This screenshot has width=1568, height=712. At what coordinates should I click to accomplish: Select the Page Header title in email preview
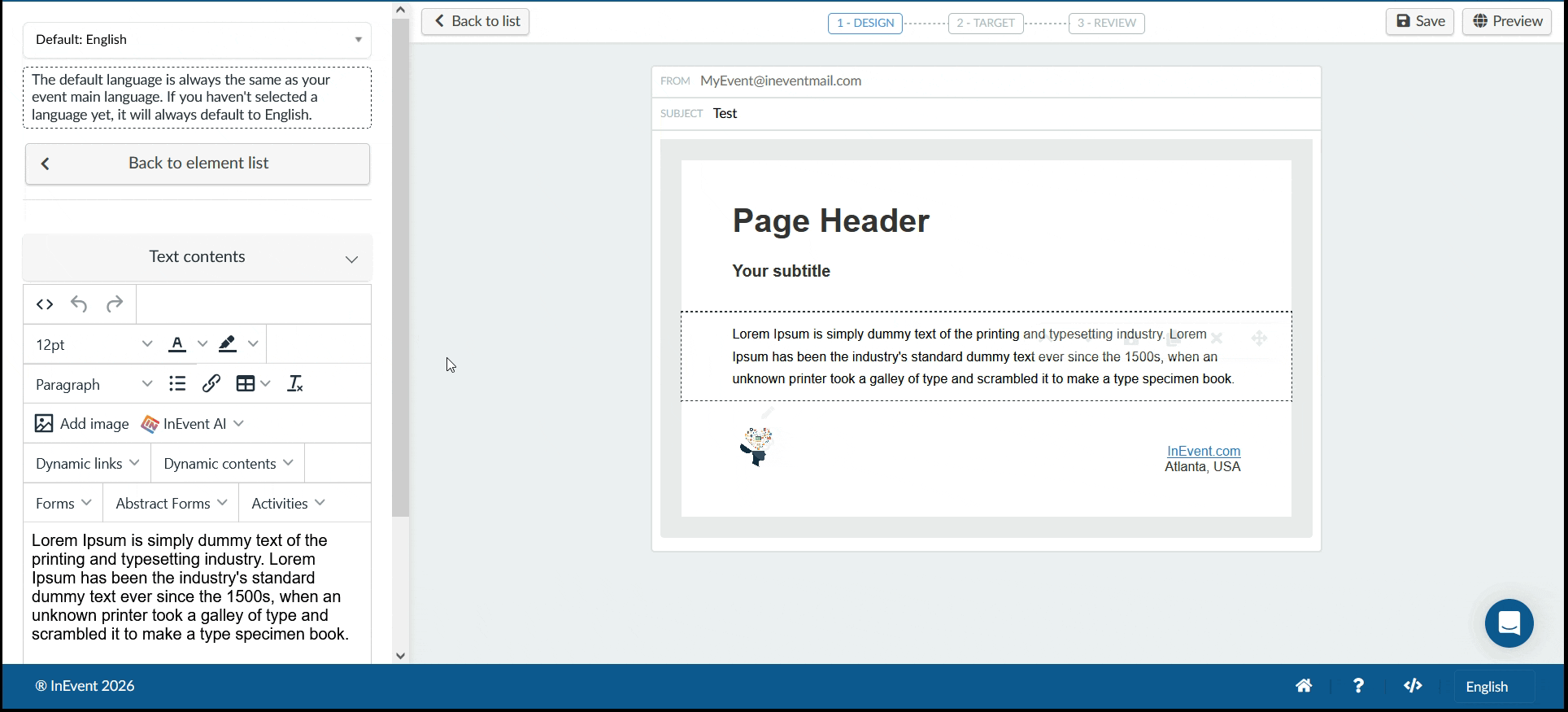pos(830,221)
